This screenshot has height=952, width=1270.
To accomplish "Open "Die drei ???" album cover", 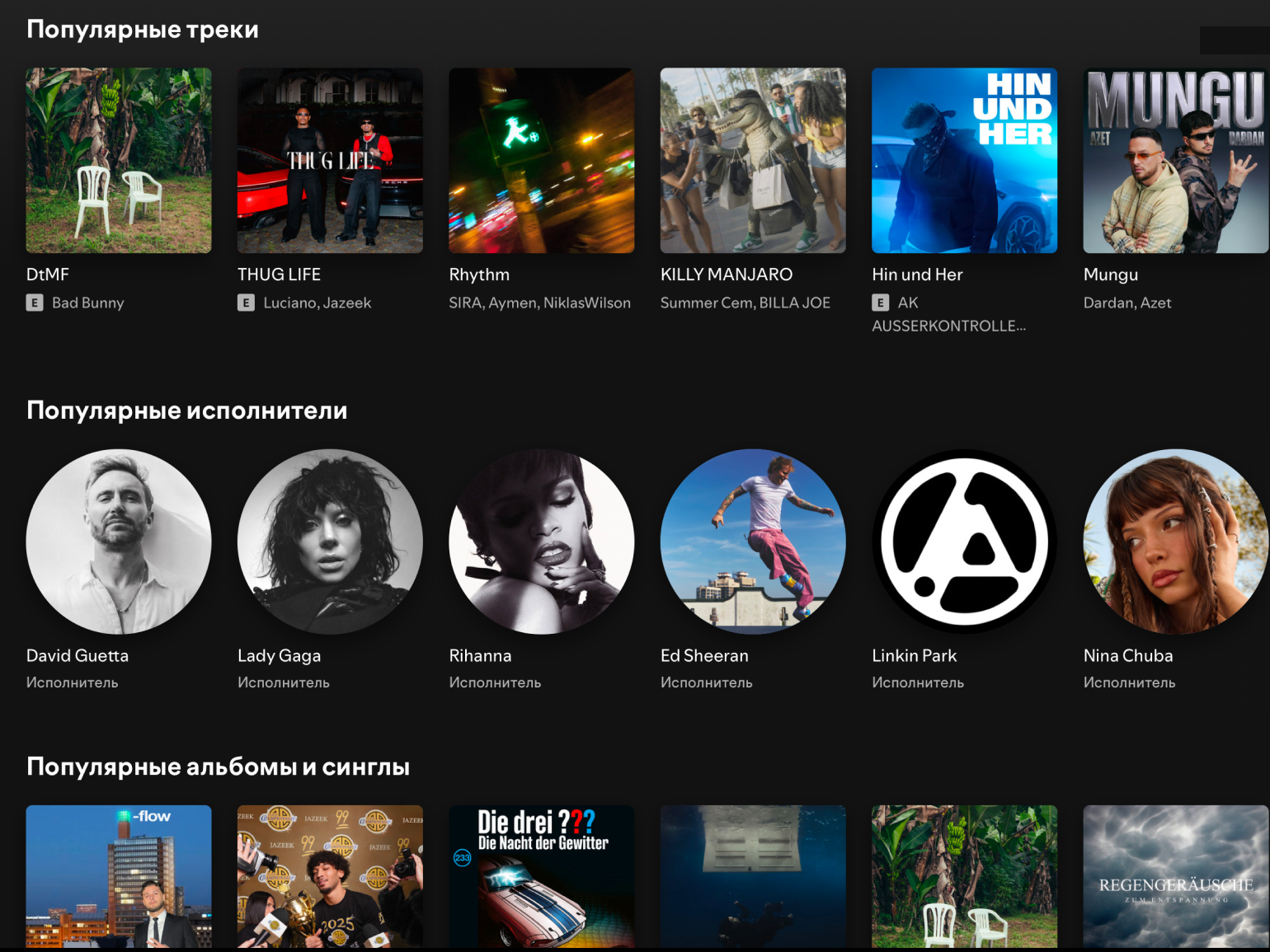I will (542, 877).
